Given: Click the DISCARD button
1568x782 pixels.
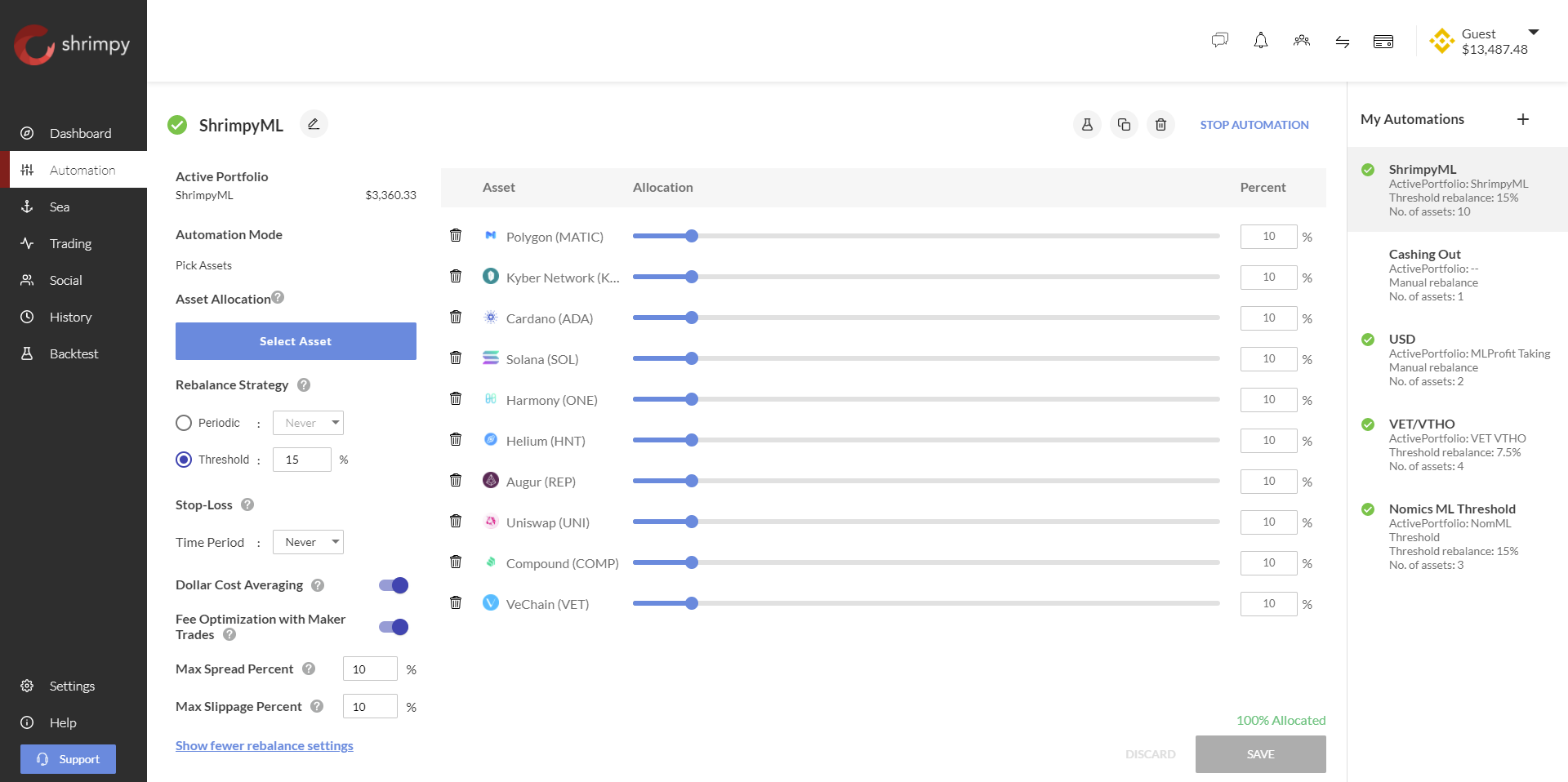Looking at the screenshot, I should 1151,754.
